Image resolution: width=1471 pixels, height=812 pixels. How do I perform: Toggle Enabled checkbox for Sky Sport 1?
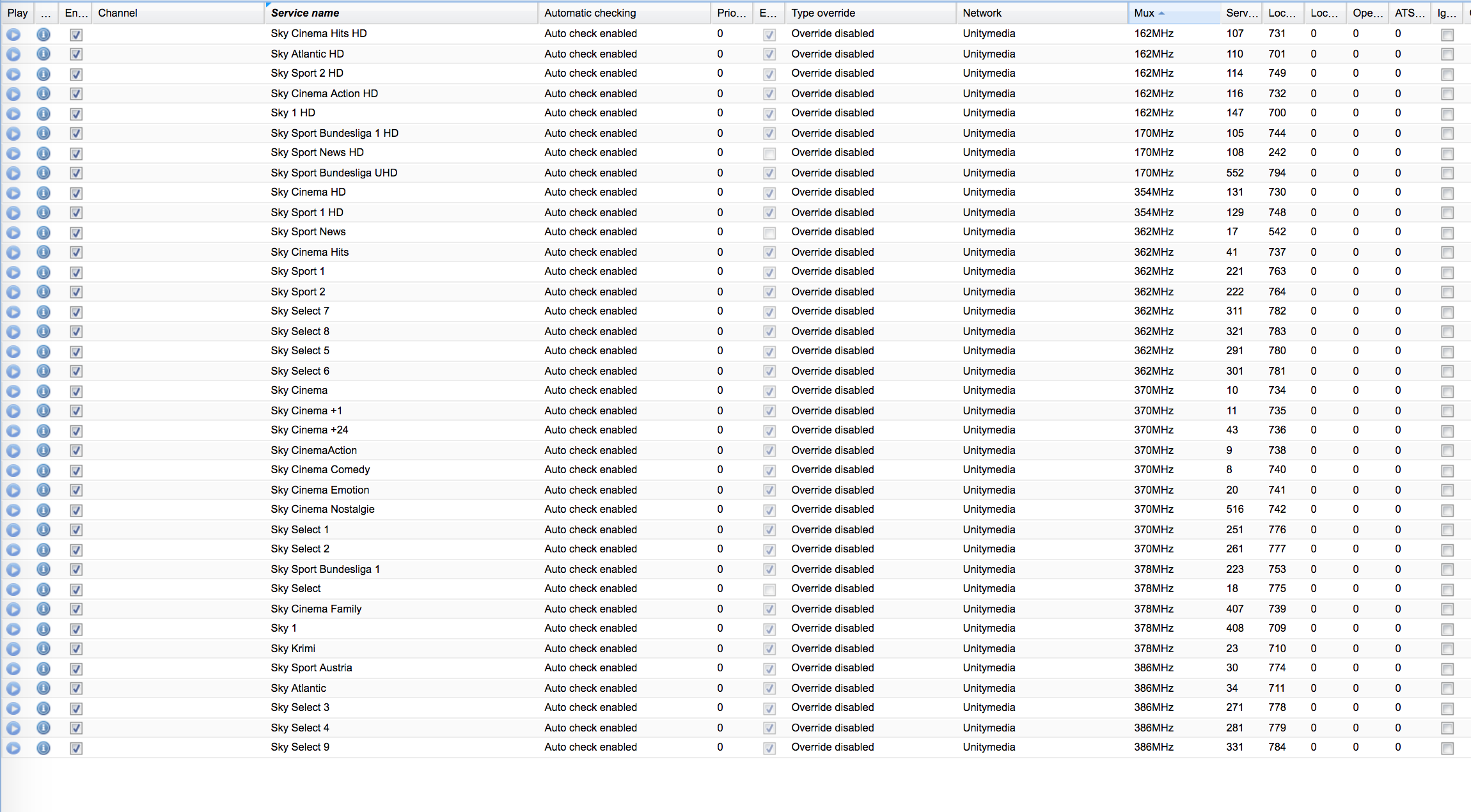pyautogui.click(x=76, y=272)
